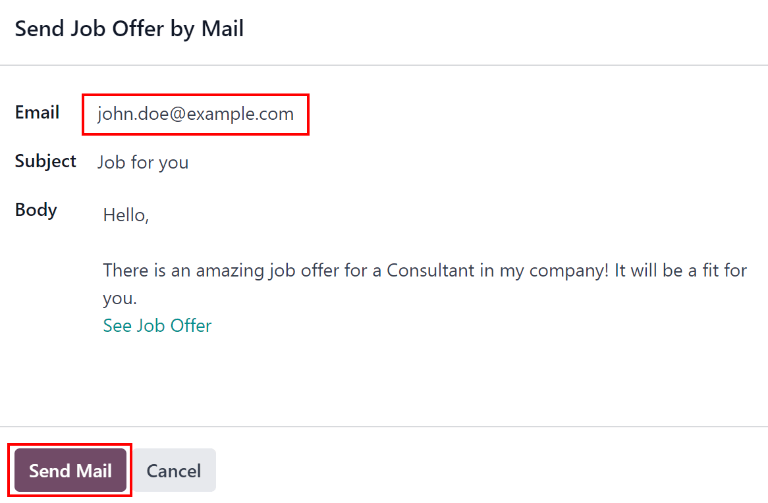Click the 'Send Job Offer by Mail' title

129,28
